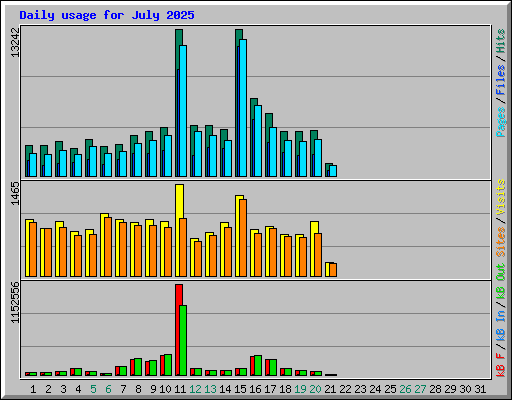The width and height of the screenshot is (512, 400).
Task: Click day 21 on the x-axis
Action: coord(330,389)
